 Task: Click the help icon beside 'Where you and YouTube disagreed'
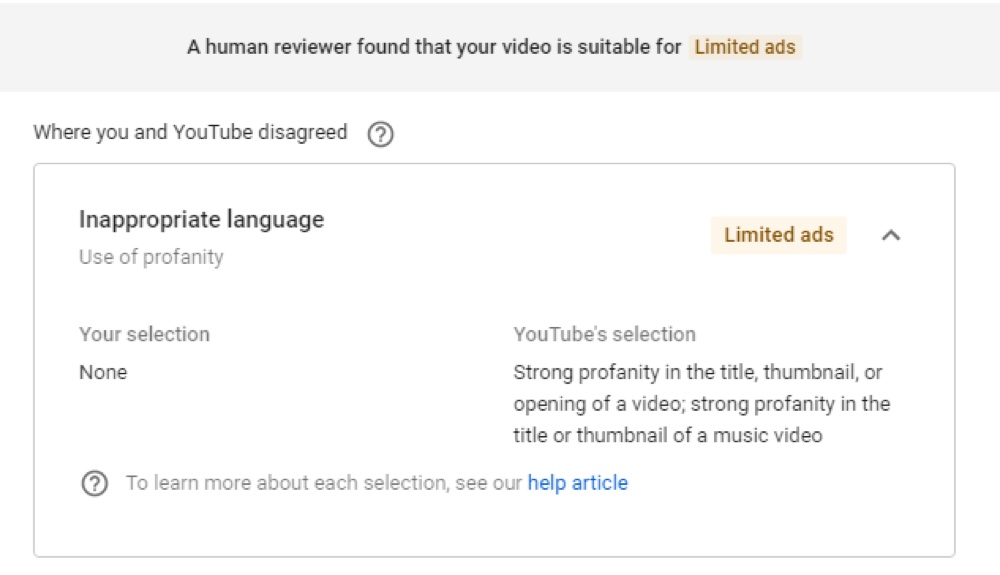point(380,134)
